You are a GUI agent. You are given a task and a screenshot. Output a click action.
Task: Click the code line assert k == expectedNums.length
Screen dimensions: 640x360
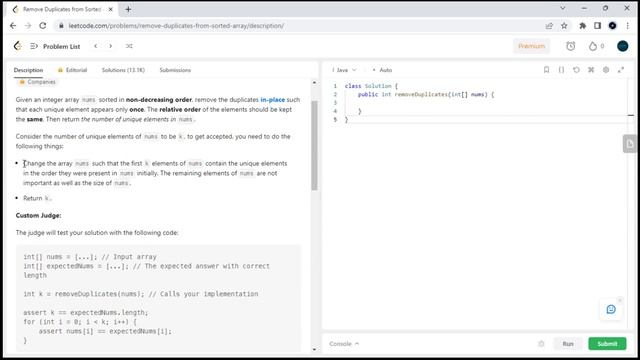(86, 313)
